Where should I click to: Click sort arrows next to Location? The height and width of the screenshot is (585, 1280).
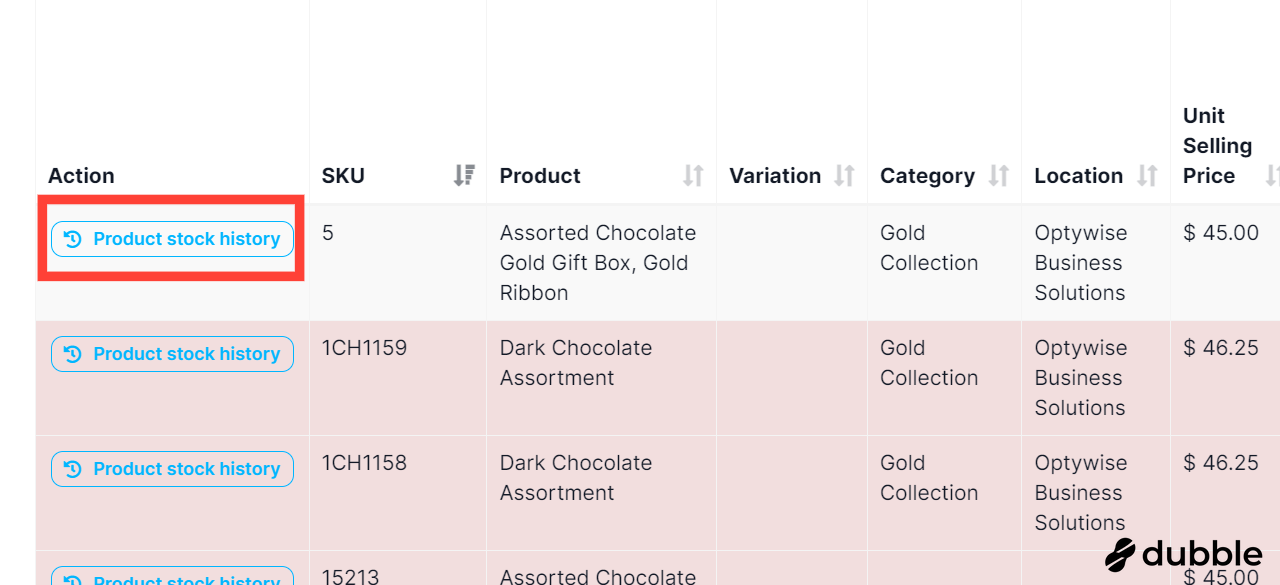point(1147,176)
